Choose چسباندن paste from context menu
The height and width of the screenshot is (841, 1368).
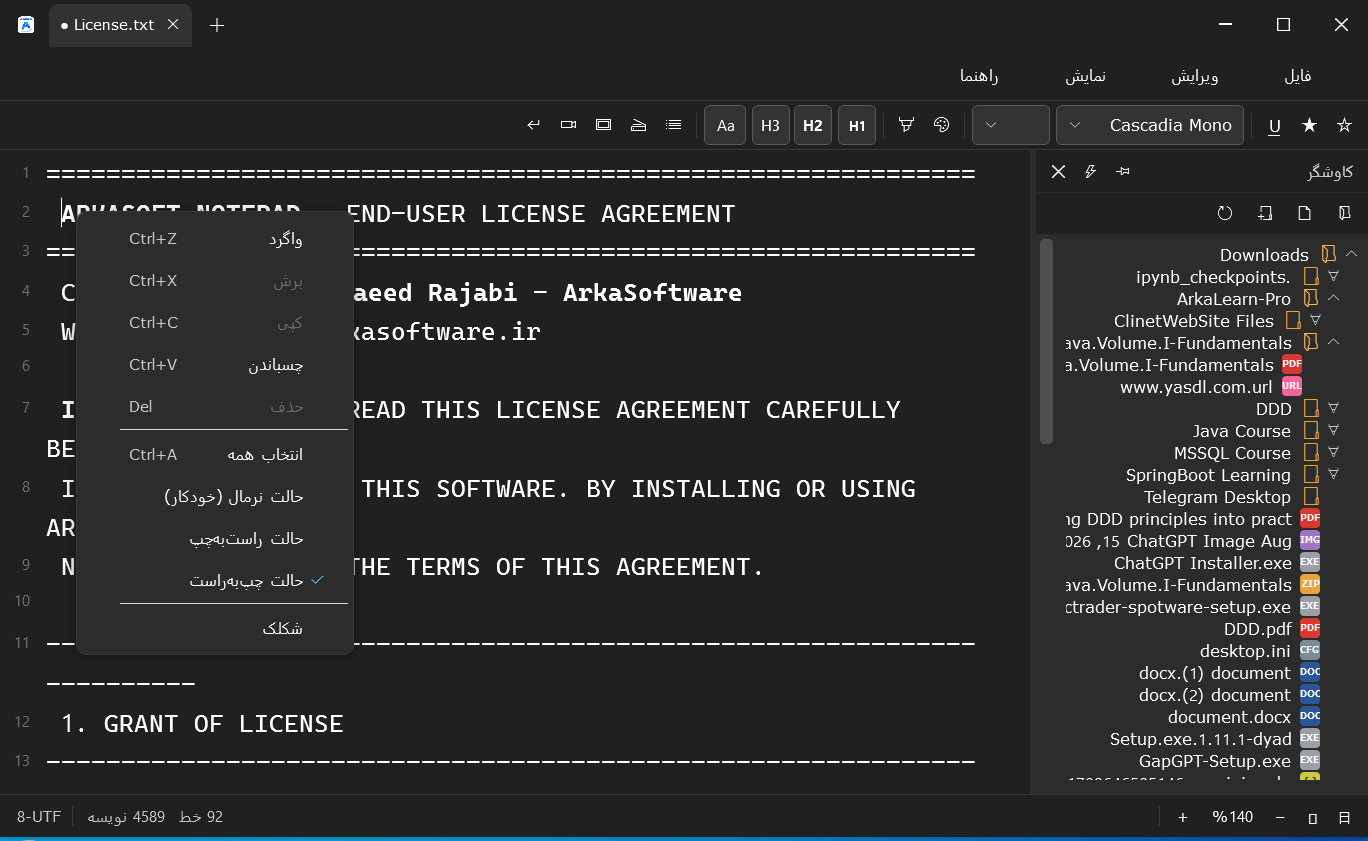tap(214, 365)
